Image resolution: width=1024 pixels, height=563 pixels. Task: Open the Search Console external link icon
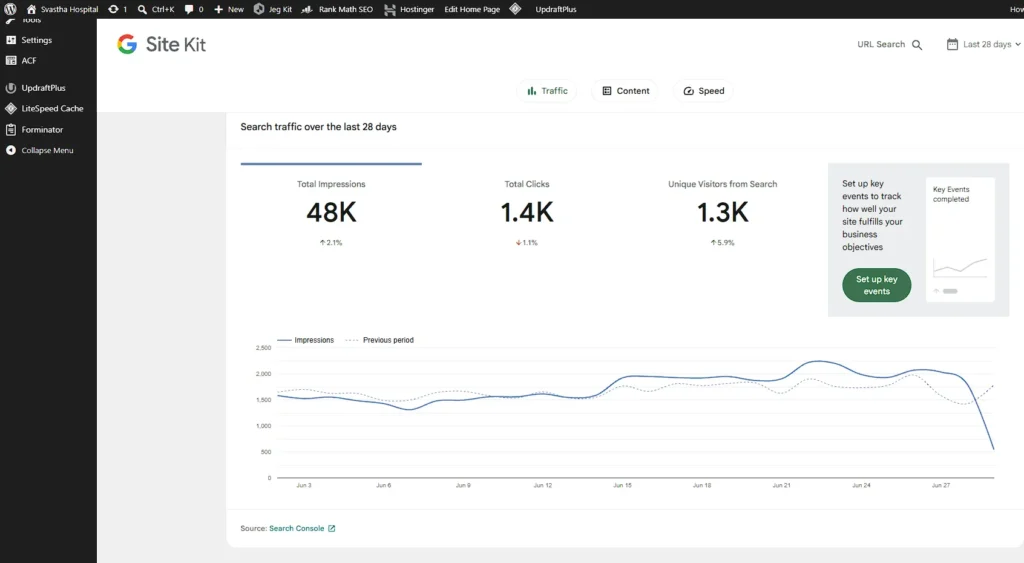tap(332, 528)
